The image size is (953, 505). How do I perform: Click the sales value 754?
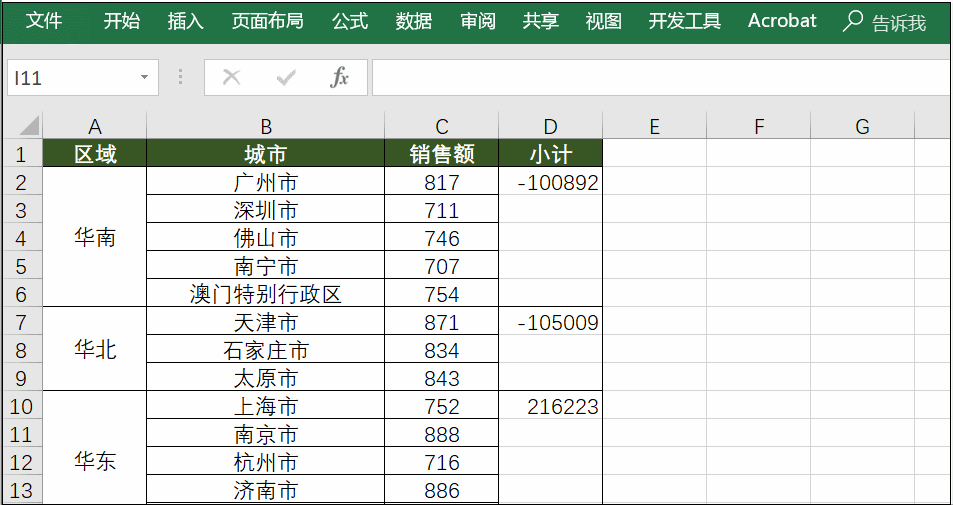click(x=442, y=294)
